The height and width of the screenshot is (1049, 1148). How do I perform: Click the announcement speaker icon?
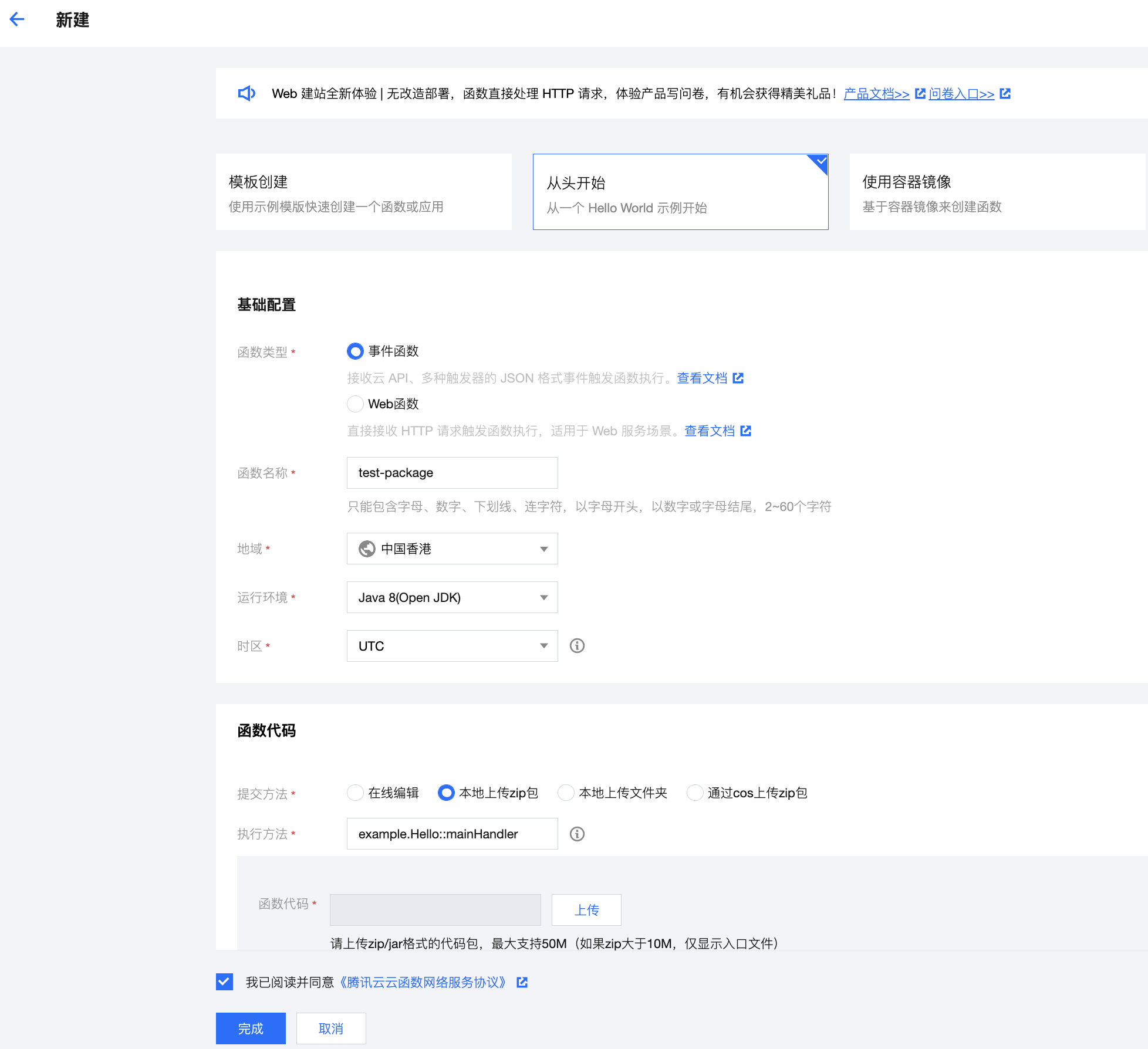pyautogui.click(x=247, y=93)
